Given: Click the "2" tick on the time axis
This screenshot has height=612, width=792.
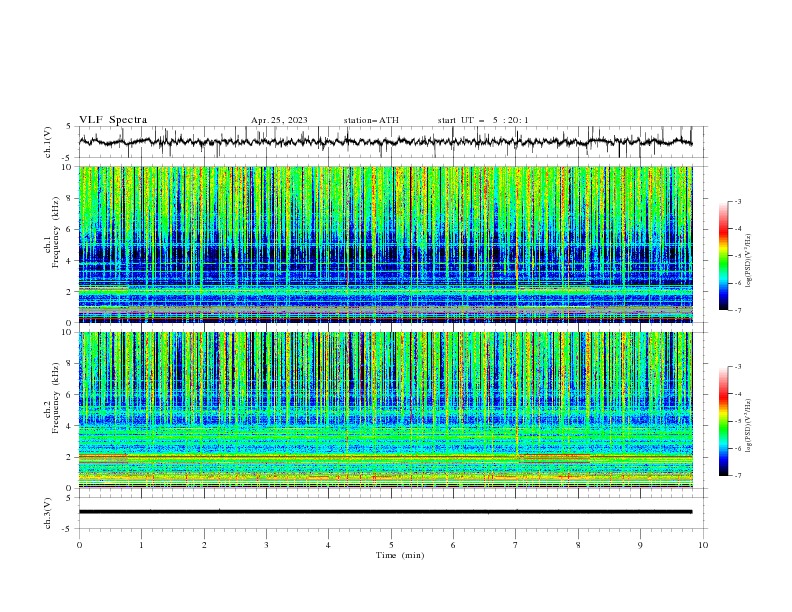Looking at the screenshot, I should click(204, 545).
